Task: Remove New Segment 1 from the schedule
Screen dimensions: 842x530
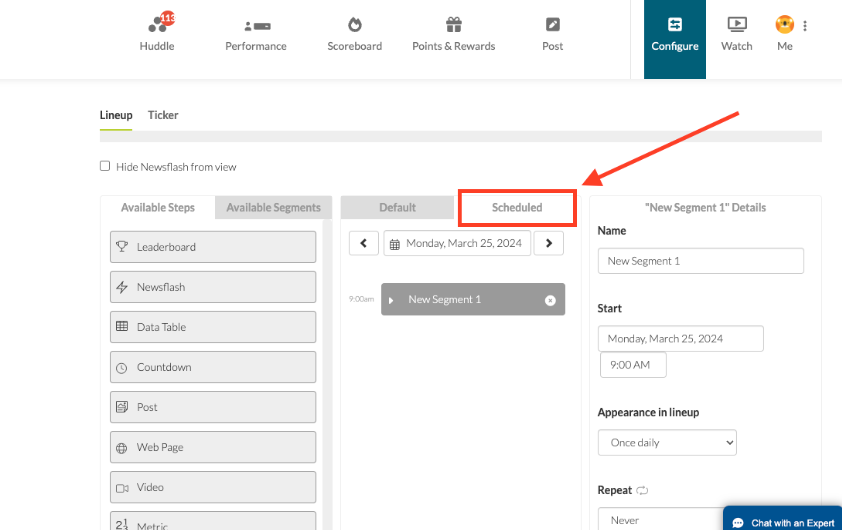Action: click(550, 300)
